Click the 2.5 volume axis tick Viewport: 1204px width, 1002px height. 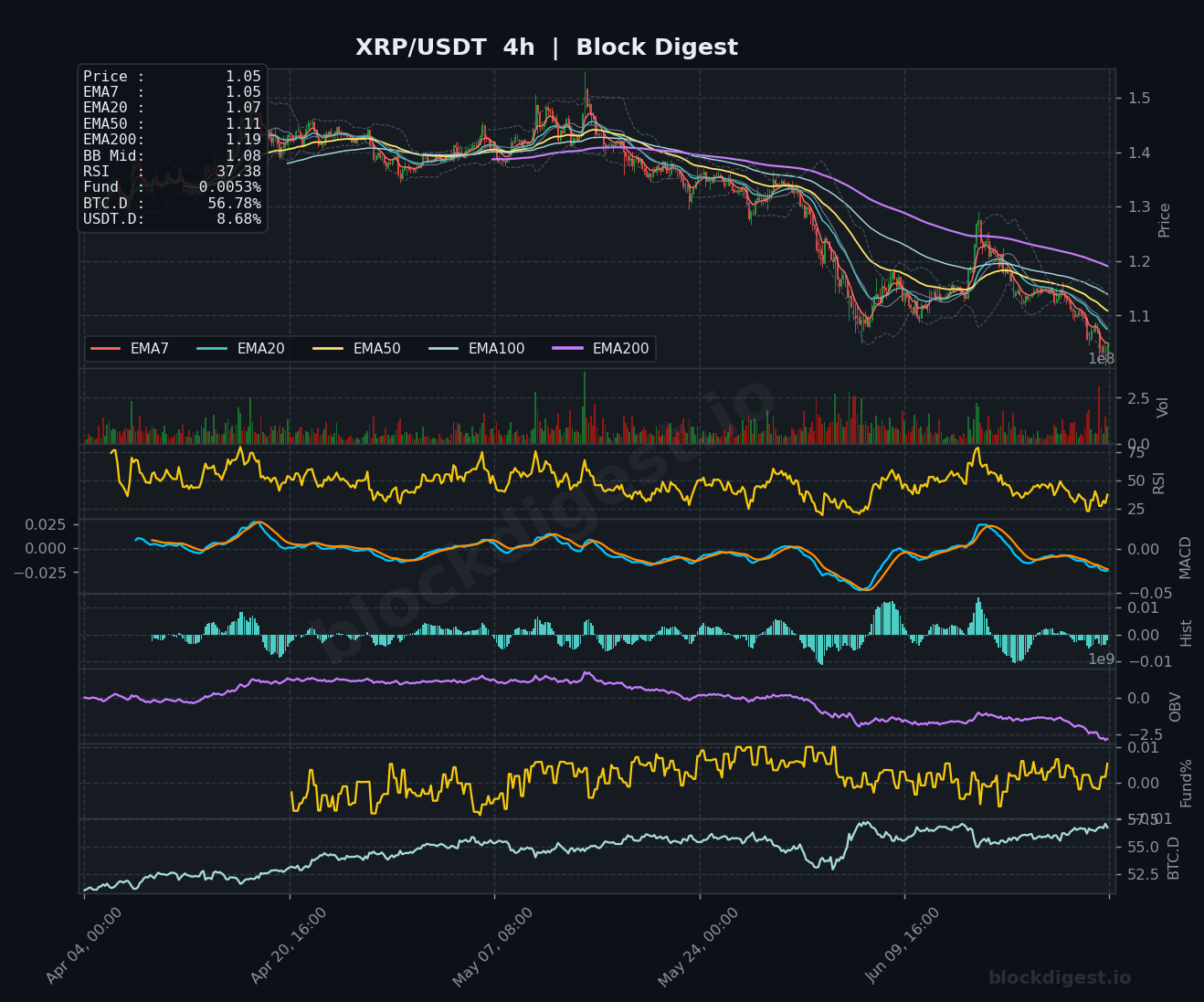pos(1138,398)
